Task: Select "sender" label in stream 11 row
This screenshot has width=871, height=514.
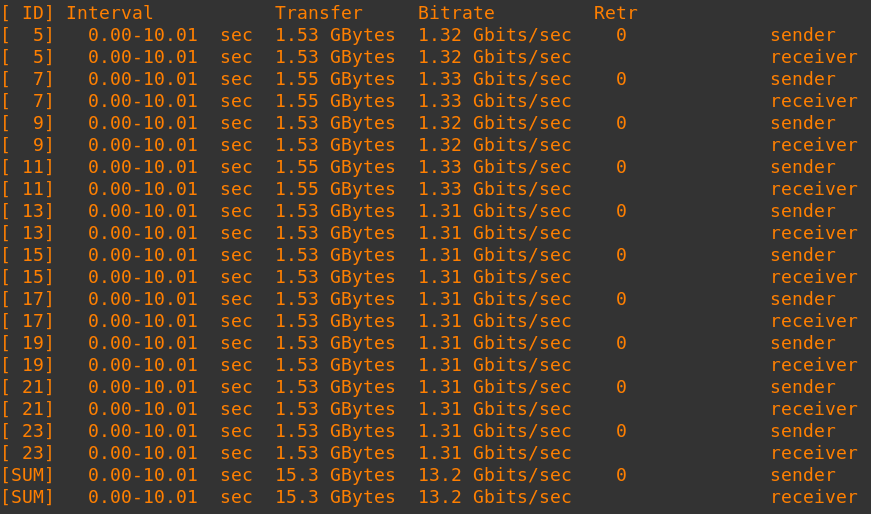Action: [x=803, y=167]
